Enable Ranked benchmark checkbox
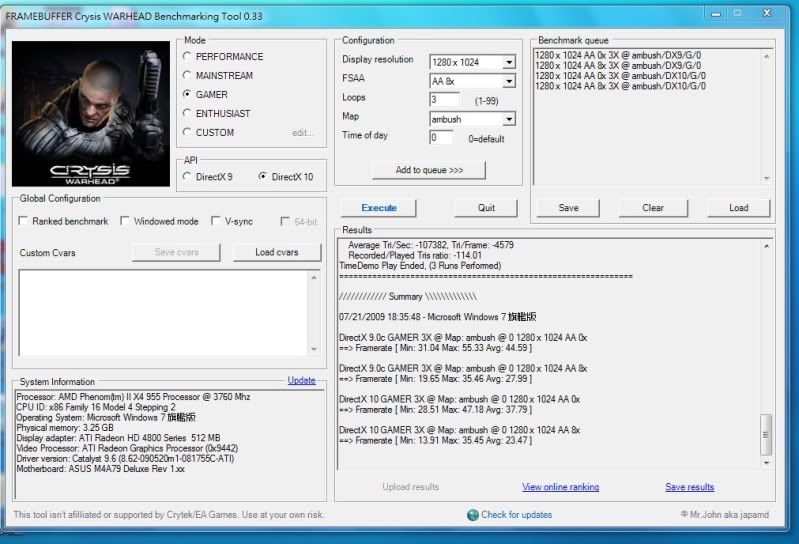799x544 pixels. click(x=23, y=221)
